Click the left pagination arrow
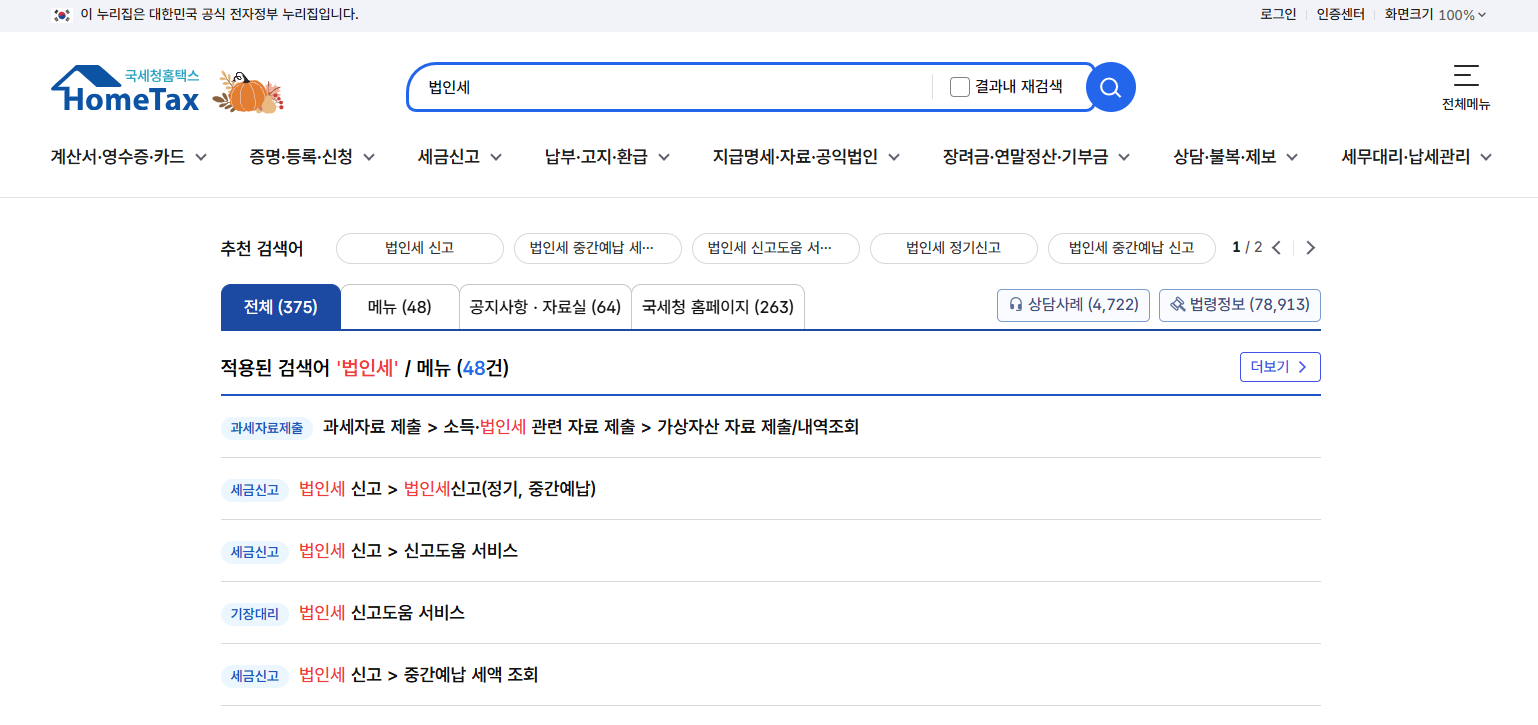 point(1276,247)
